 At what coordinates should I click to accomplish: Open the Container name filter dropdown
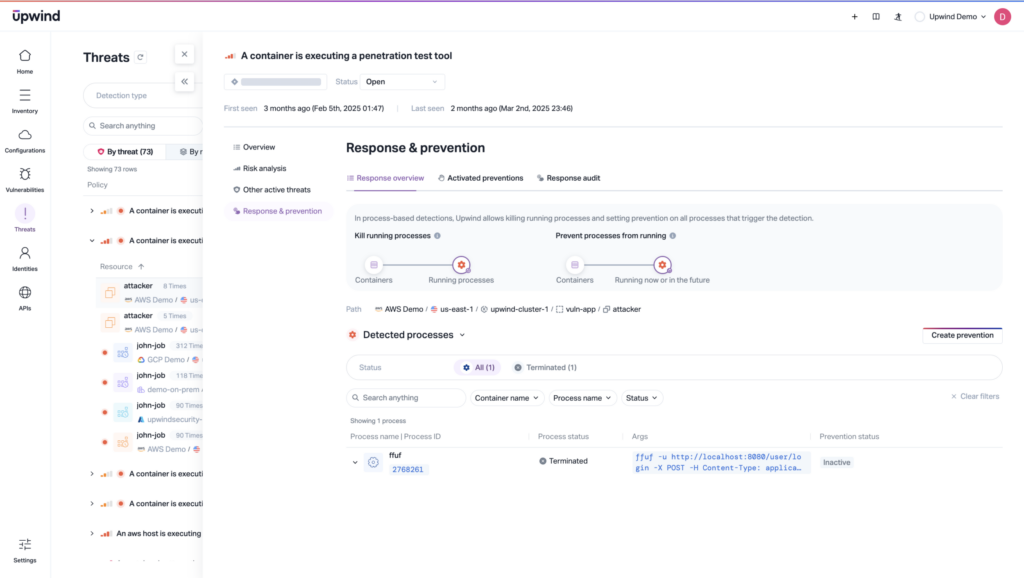[x=506, y=398]
